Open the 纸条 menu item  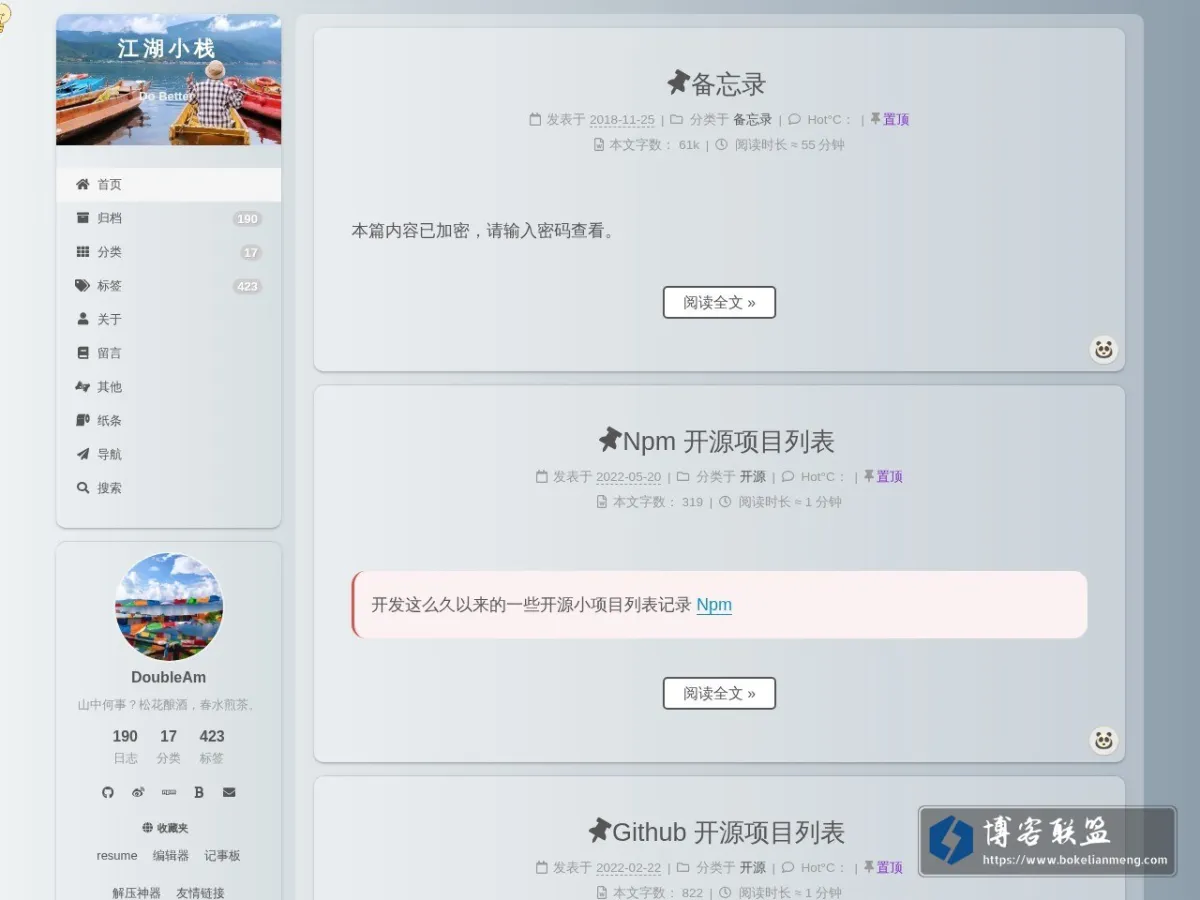pyautogui.click(x=168, y=421)
